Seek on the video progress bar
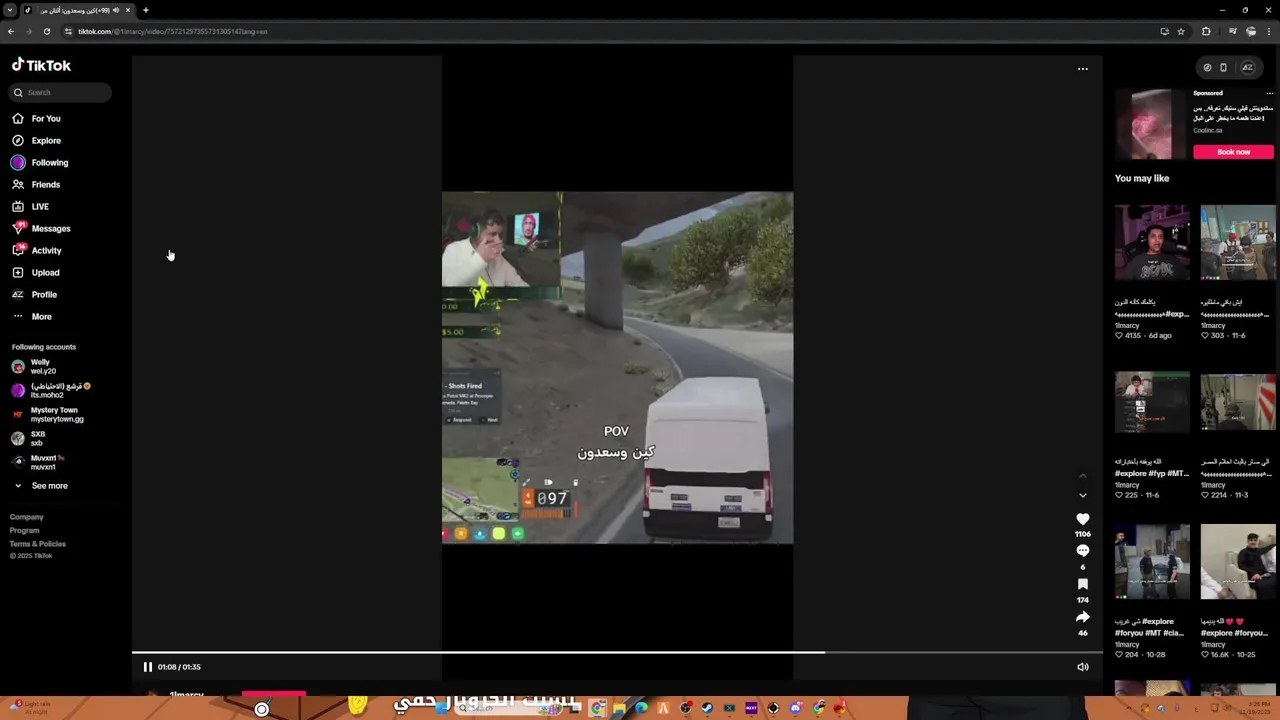 [617, 653]
